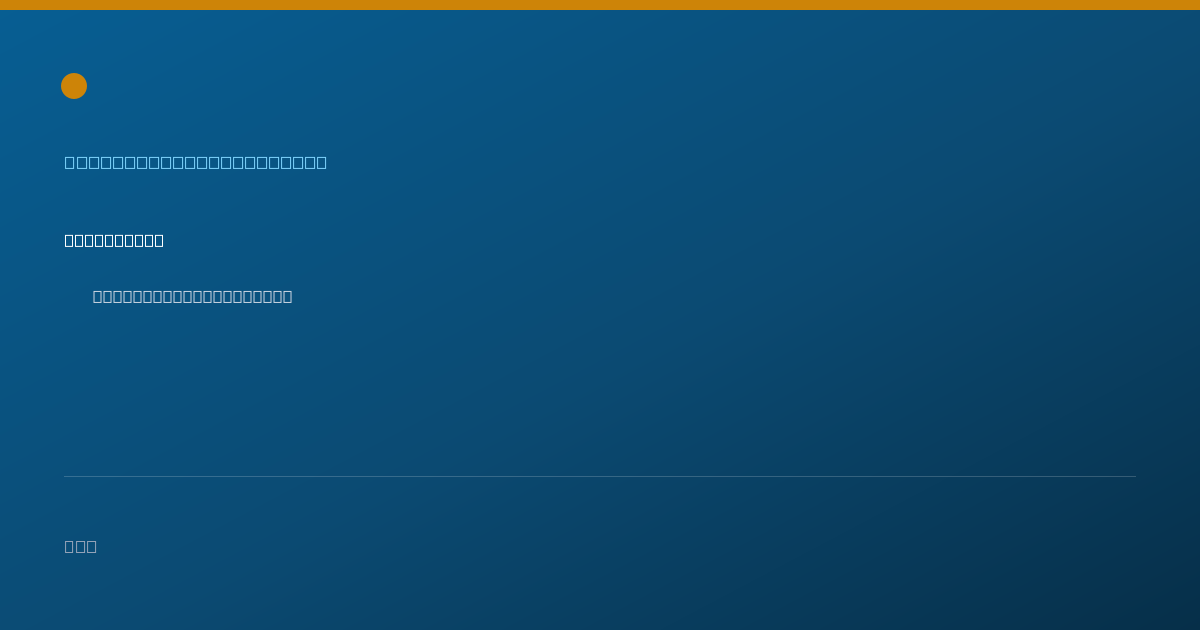The image size is (1200, 630).
Task: Select the bold white heading line
Action: pos(114,240)
